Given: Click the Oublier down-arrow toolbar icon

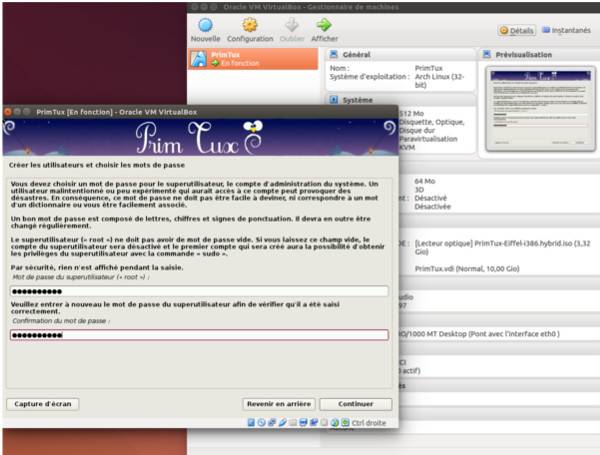Looking at the screenshot, I should 292,25.
